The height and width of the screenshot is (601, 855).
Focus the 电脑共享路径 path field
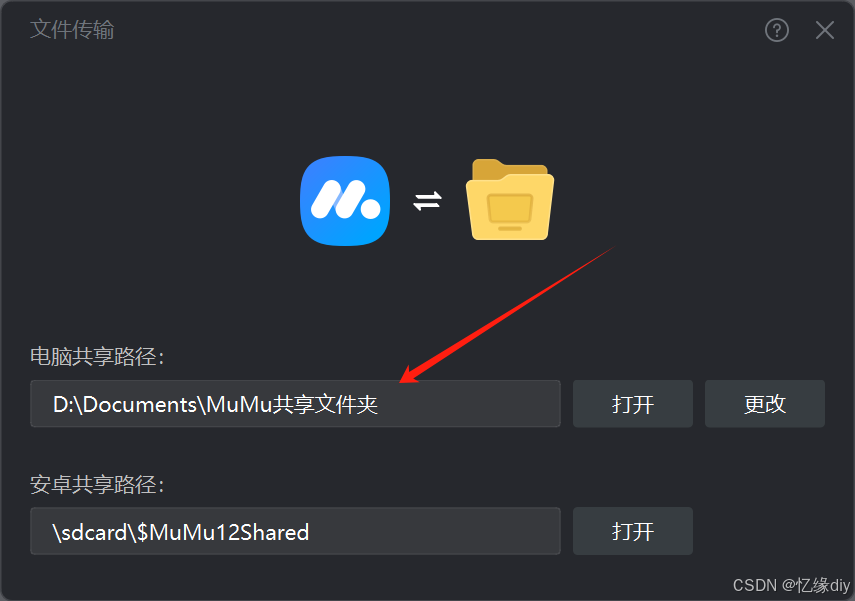tap(295, 404)
